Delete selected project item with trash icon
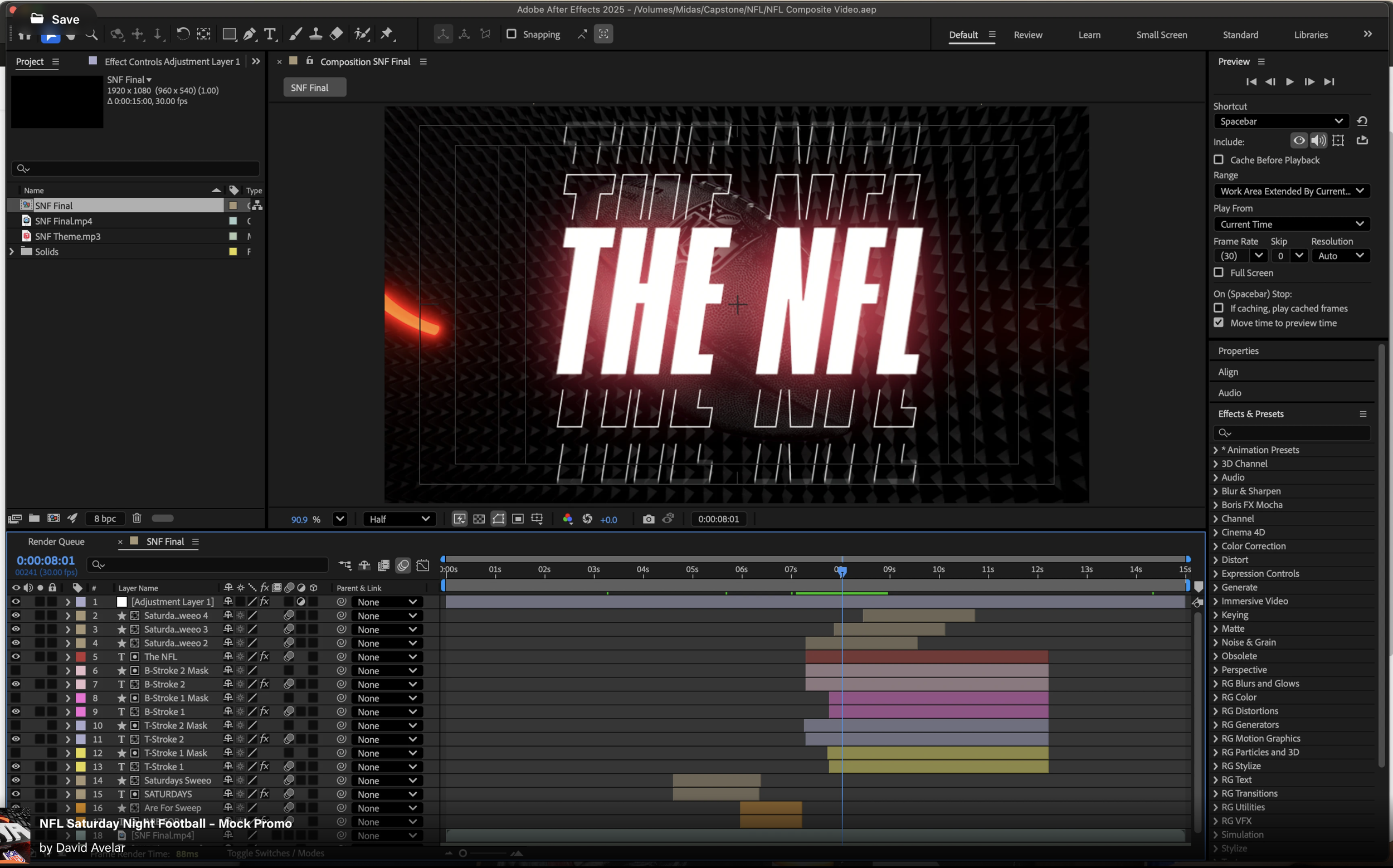This screenshot has height=868, width=1393. point(137,518)
